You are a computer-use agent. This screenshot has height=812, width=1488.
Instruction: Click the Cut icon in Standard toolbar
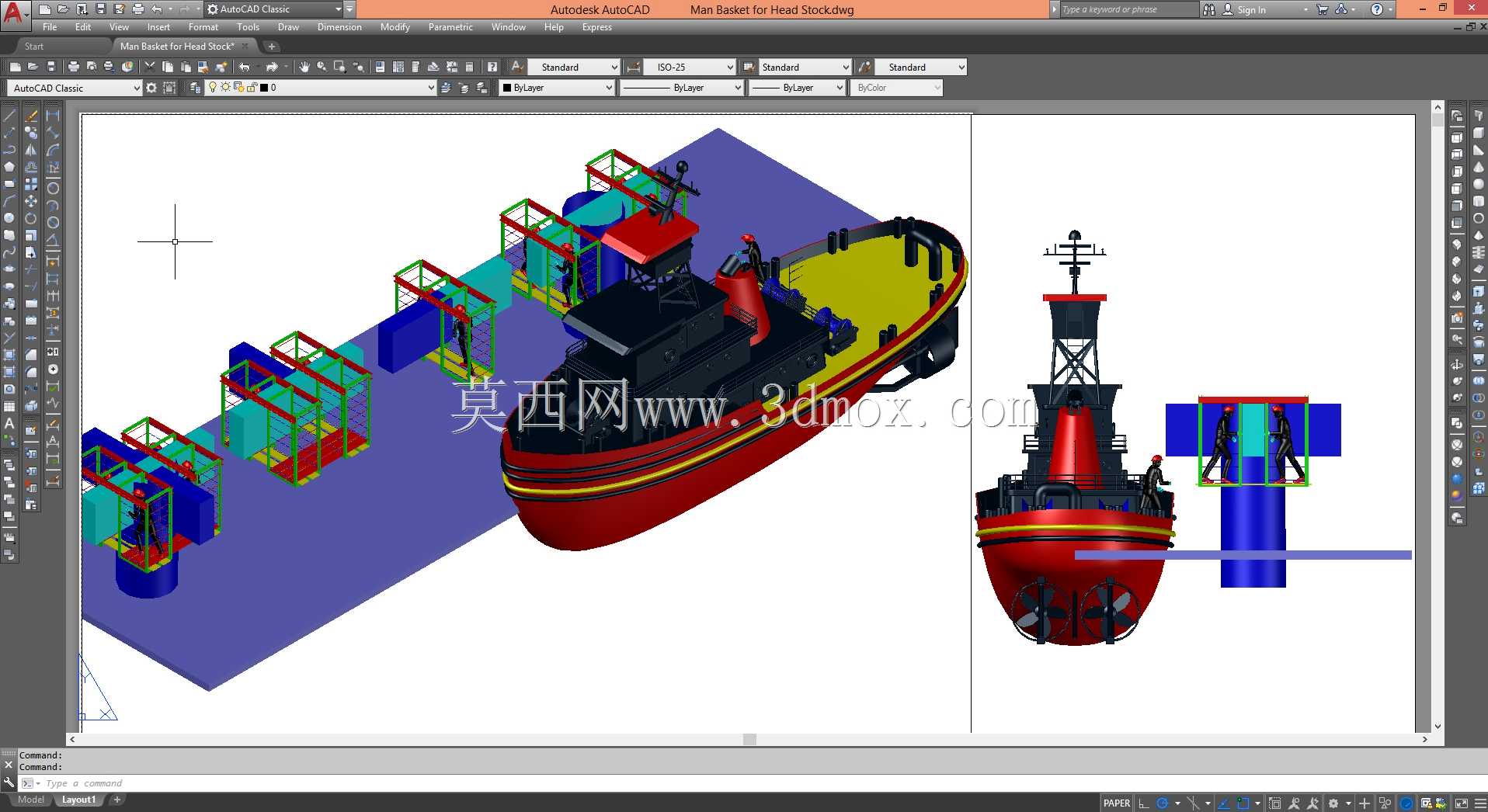click(x=150, y=67)
